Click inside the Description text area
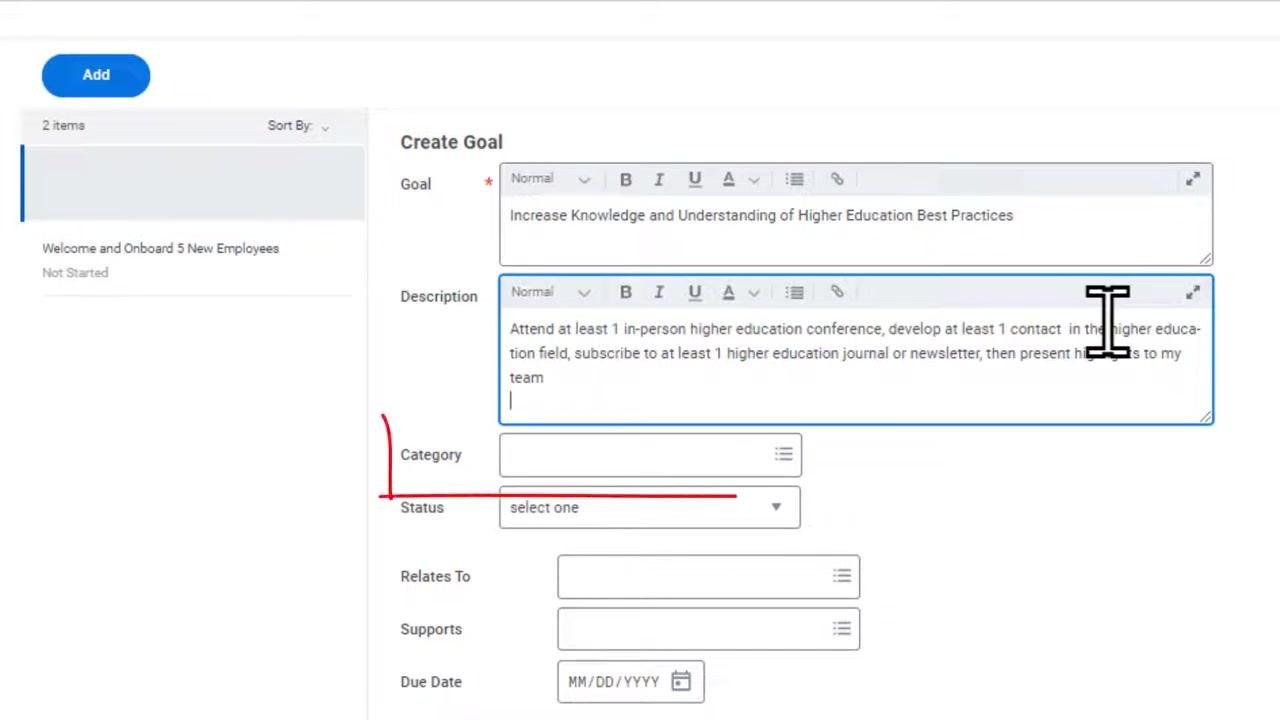 (856, 365)
